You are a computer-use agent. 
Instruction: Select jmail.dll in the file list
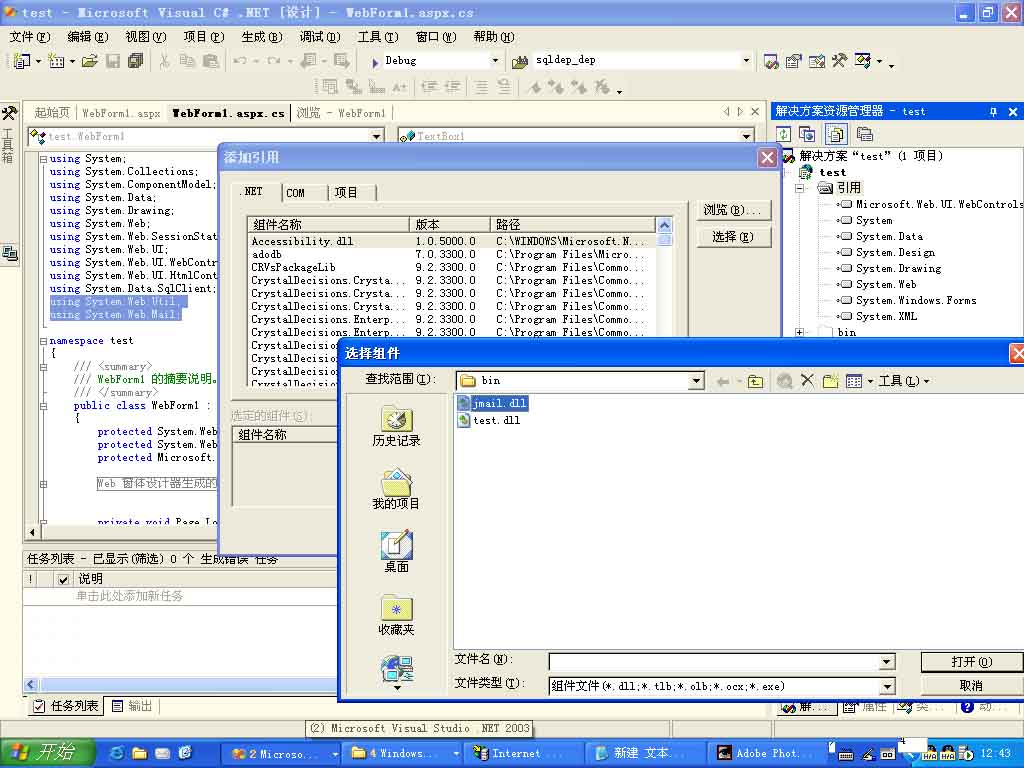[x=492, y=404]
